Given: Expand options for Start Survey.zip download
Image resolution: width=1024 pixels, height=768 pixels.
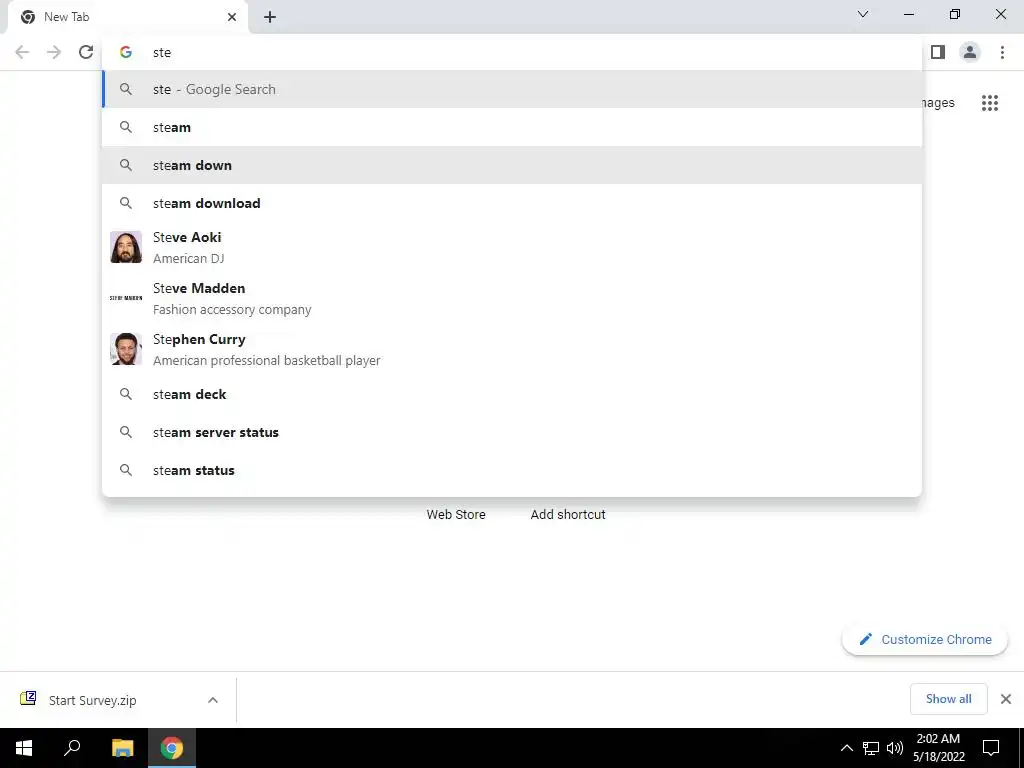Looking at the screenshot, I should coord(213,700).
